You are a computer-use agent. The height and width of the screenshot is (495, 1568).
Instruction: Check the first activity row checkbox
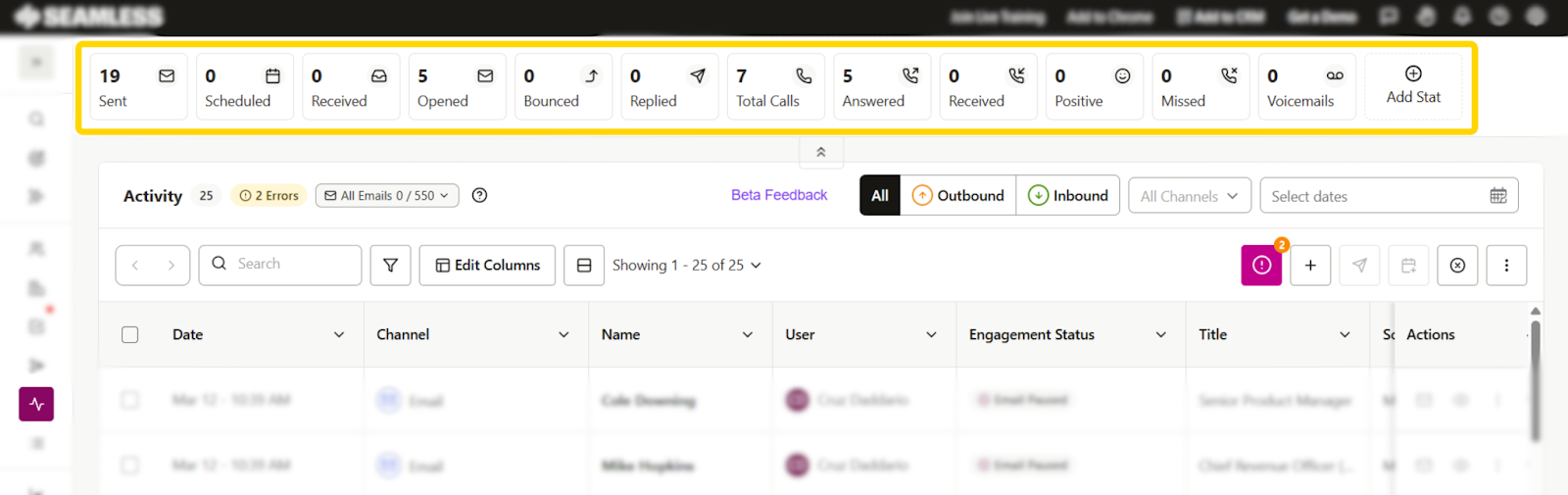pos(129,400)
